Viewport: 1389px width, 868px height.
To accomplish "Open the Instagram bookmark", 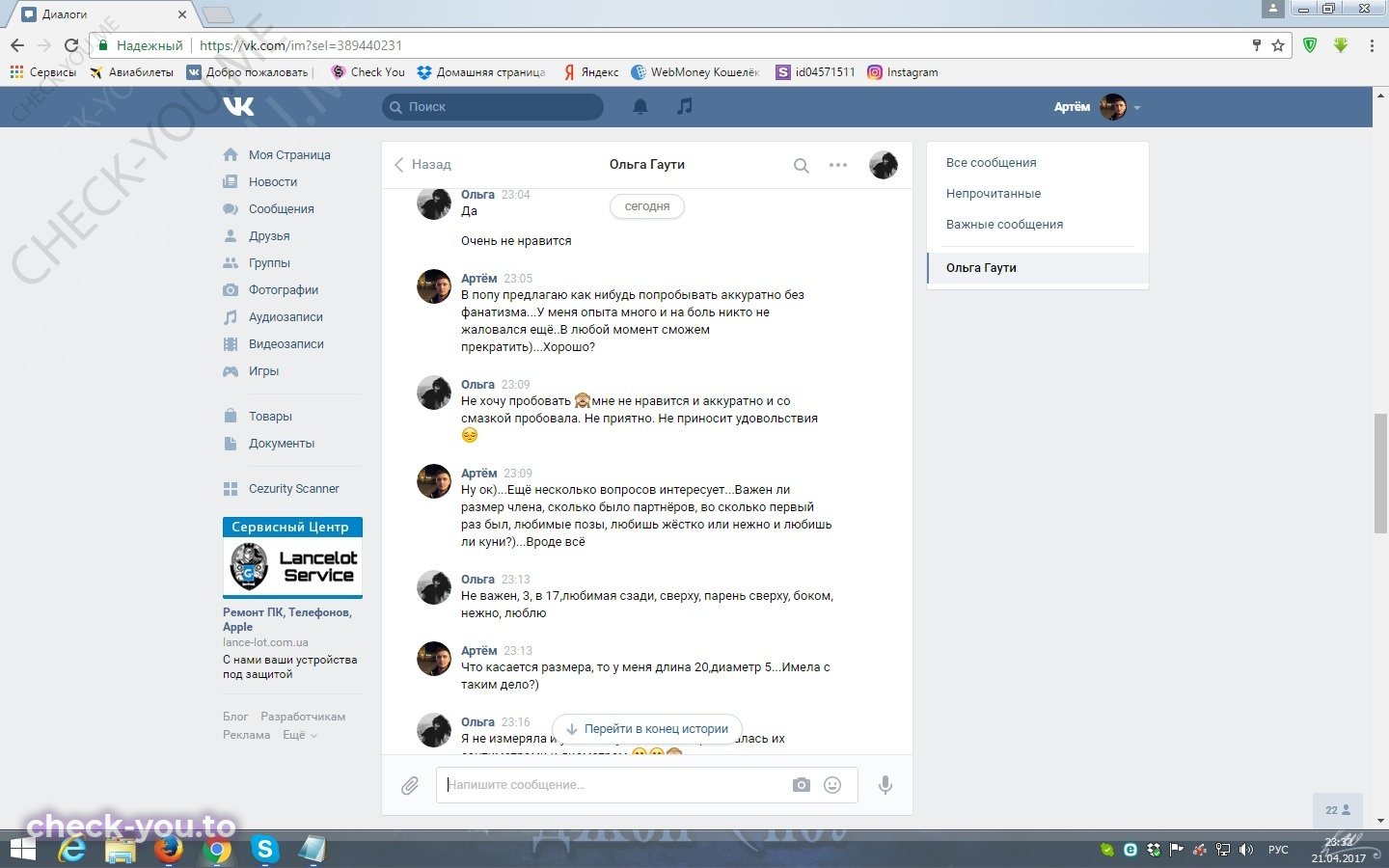I will (903, 72).
